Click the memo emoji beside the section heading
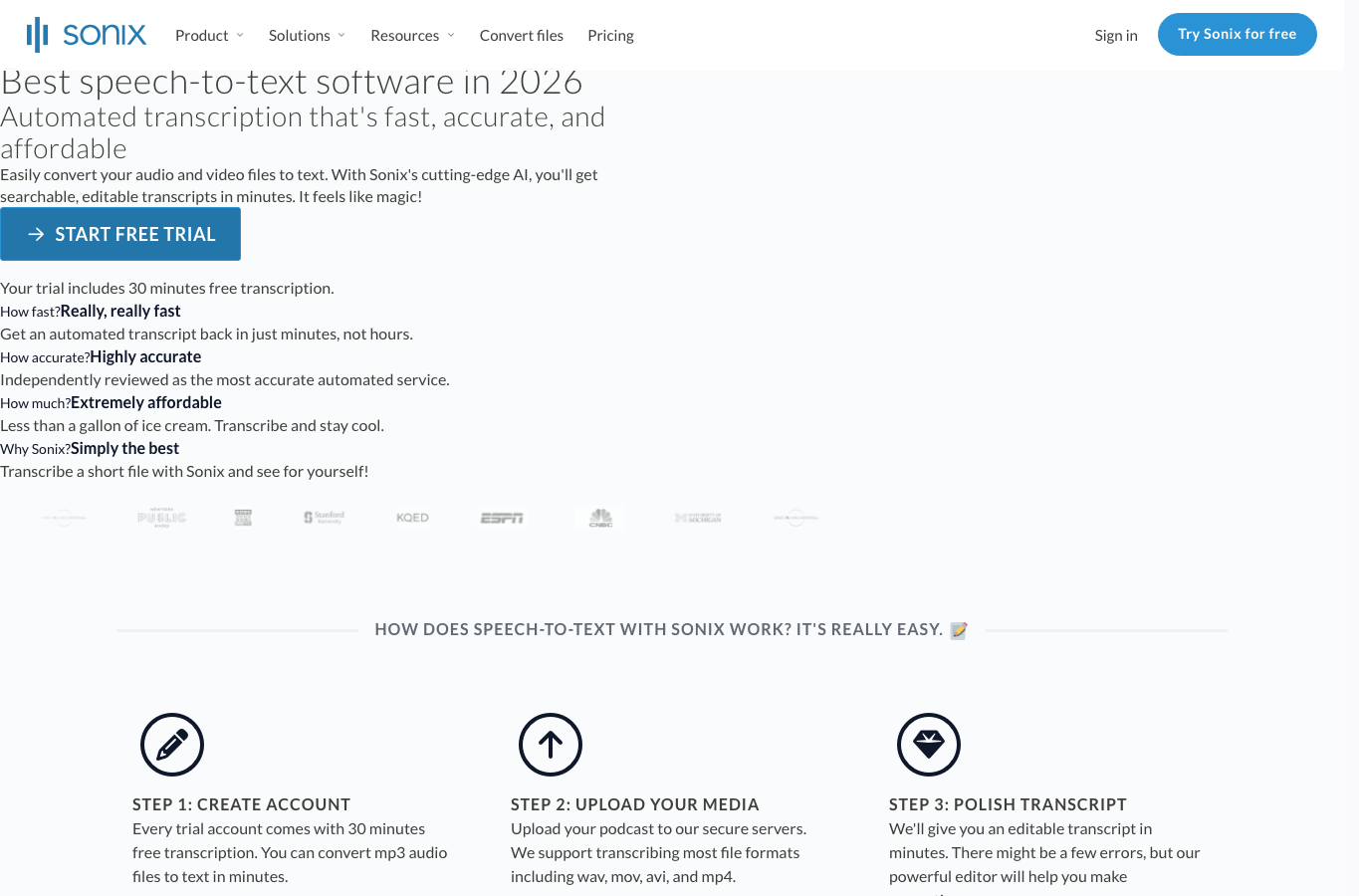Viewport: 1359px width, 896px height. coord(959,630)
